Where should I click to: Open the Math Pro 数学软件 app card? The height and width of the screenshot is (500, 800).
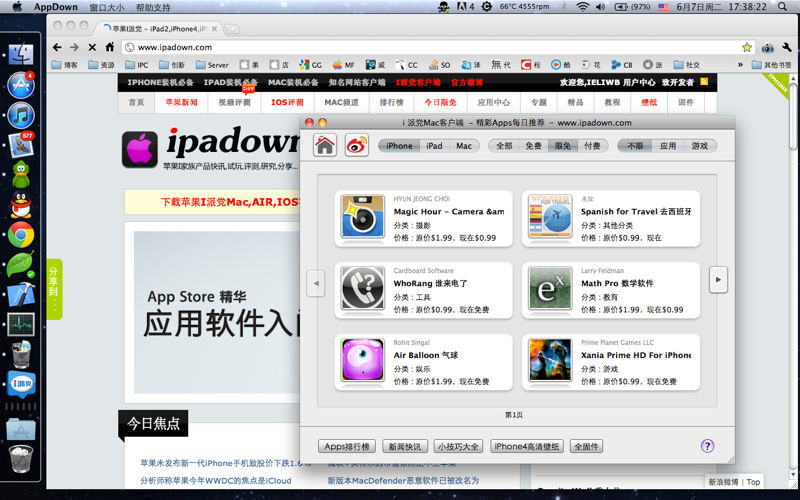(x=611, y=290)
